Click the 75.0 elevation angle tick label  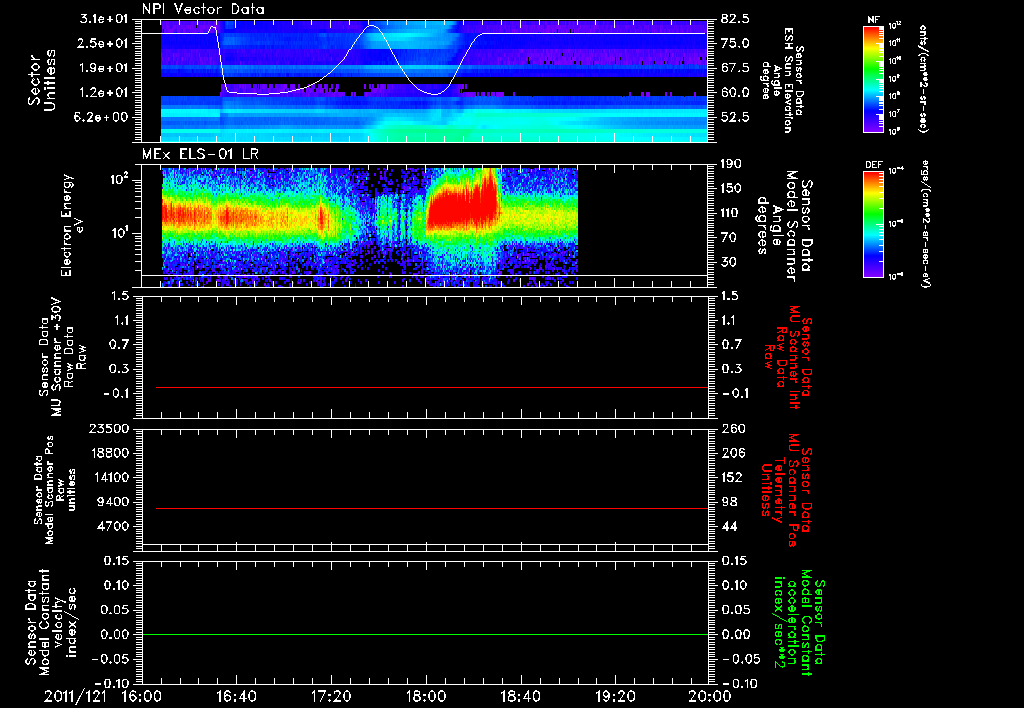(735, 43)
